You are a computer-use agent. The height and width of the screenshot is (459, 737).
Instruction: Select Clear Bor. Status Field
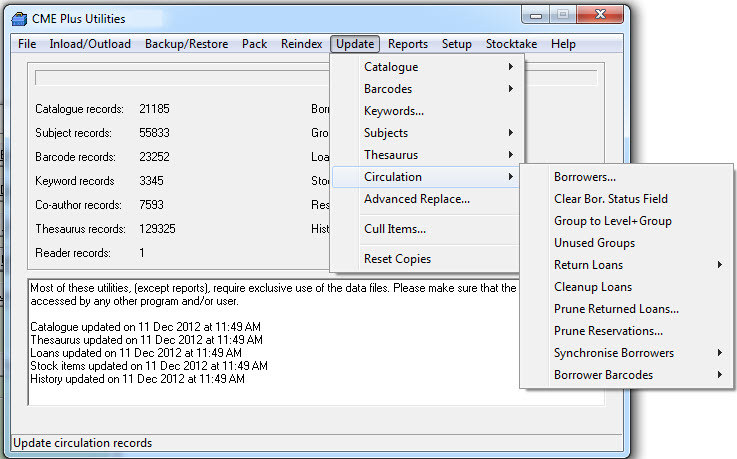(x=627, y=199)
